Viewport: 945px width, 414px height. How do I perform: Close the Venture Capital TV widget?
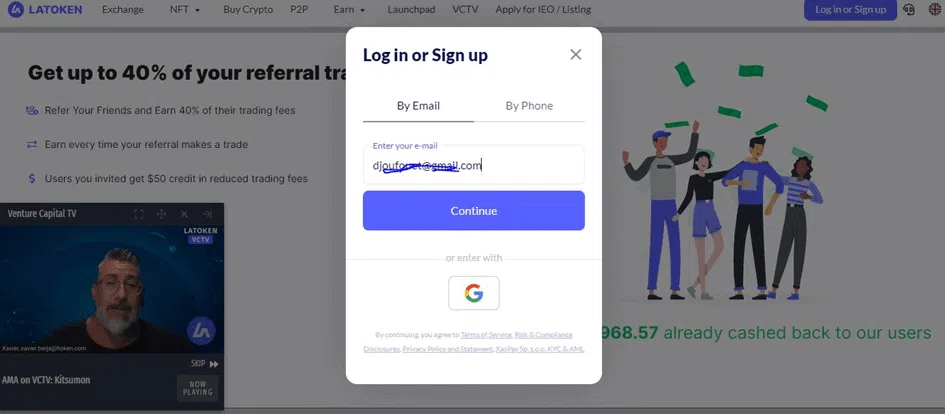184,214
